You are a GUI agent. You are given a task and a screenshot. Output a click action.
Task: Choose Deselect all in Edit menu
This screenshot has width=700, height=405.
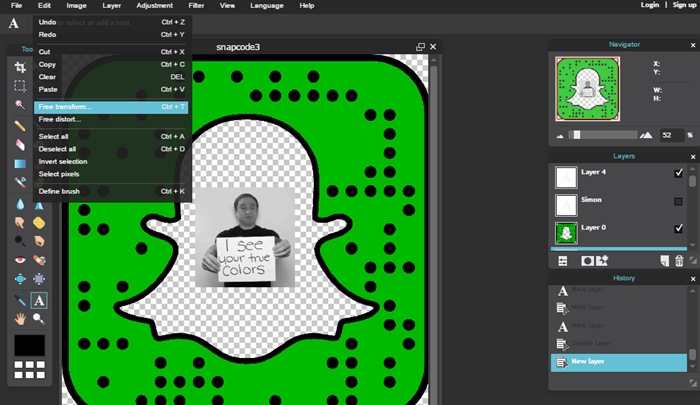click(111, 149)
